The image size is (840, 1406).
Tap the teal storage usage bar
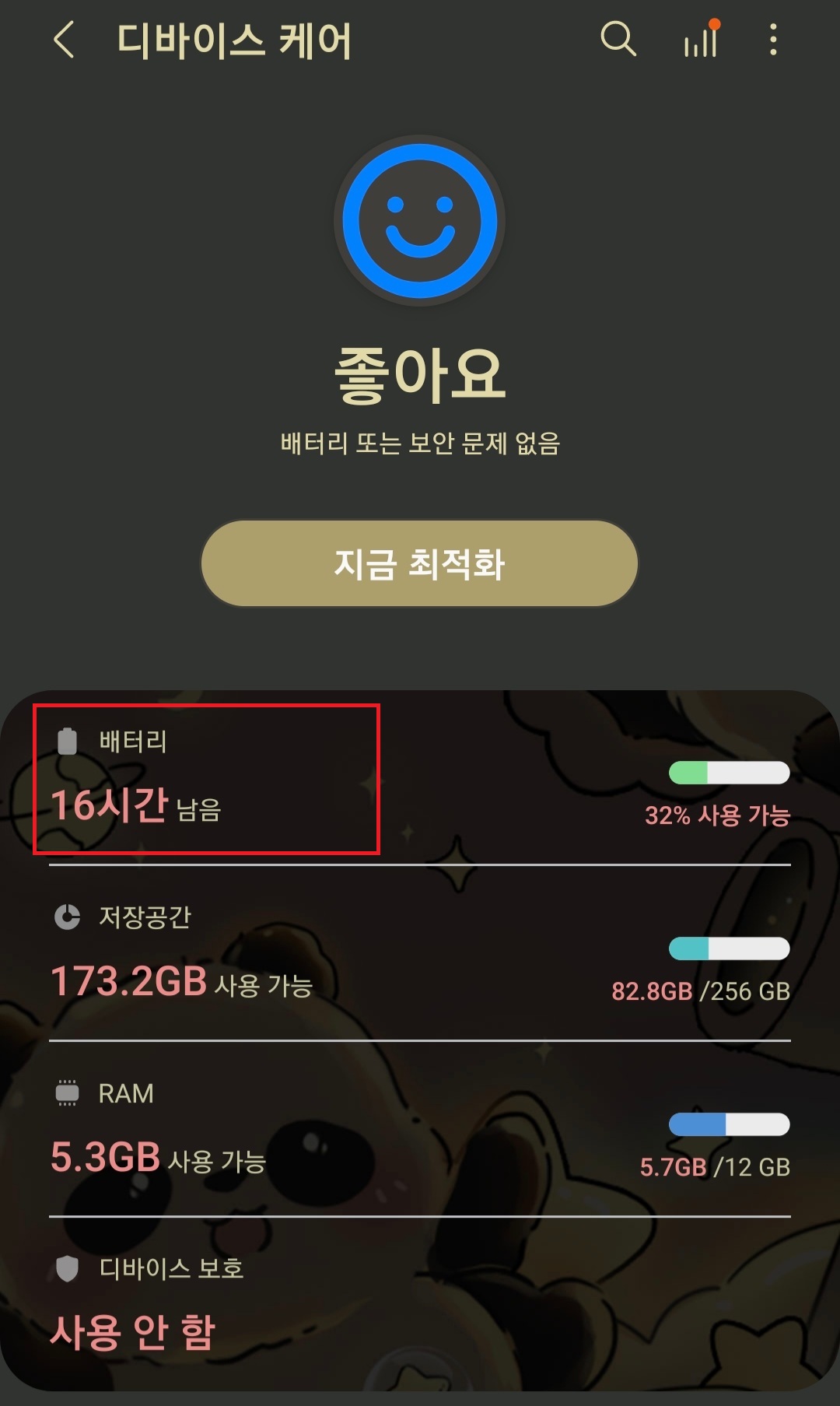click(730, 948)
